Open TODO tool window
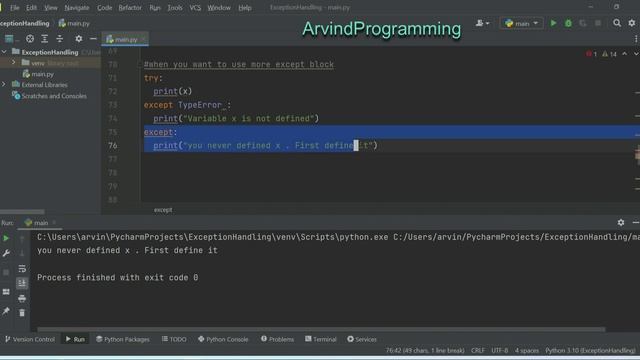The width and height of the screenshot is (640, 360). pos(174,339)
